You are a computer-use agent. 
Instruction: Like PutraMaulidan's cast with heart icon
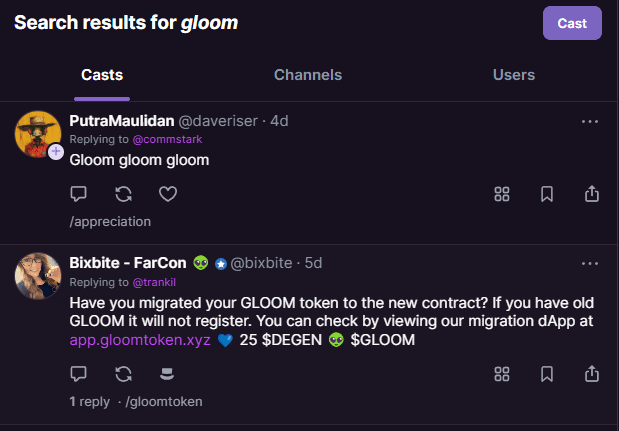click(x=168, y=194)
